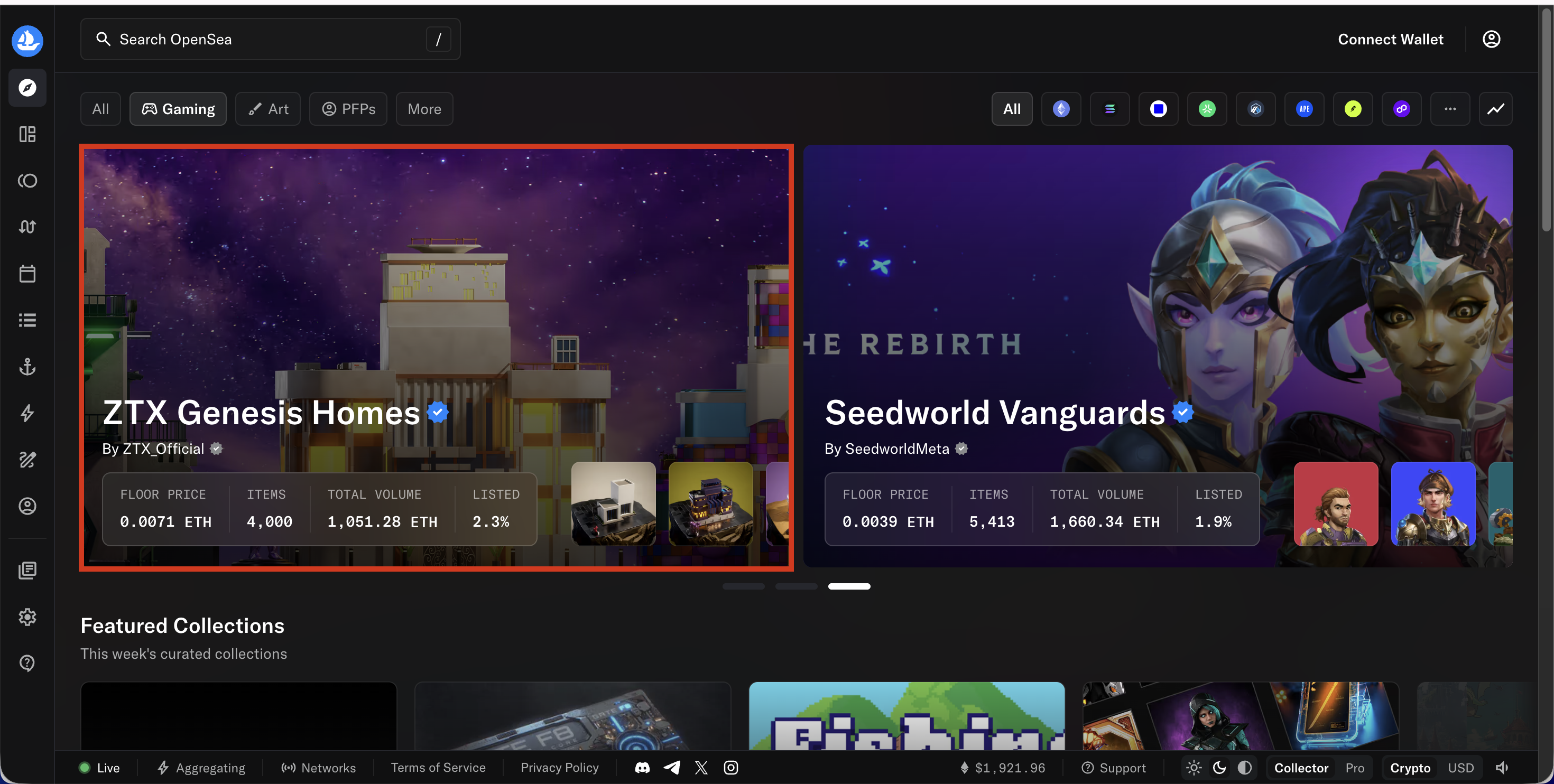The image size is (1554, 784).
Task: Open Seedworld Vanguards collection title
Action: click(x=994, y=413)
